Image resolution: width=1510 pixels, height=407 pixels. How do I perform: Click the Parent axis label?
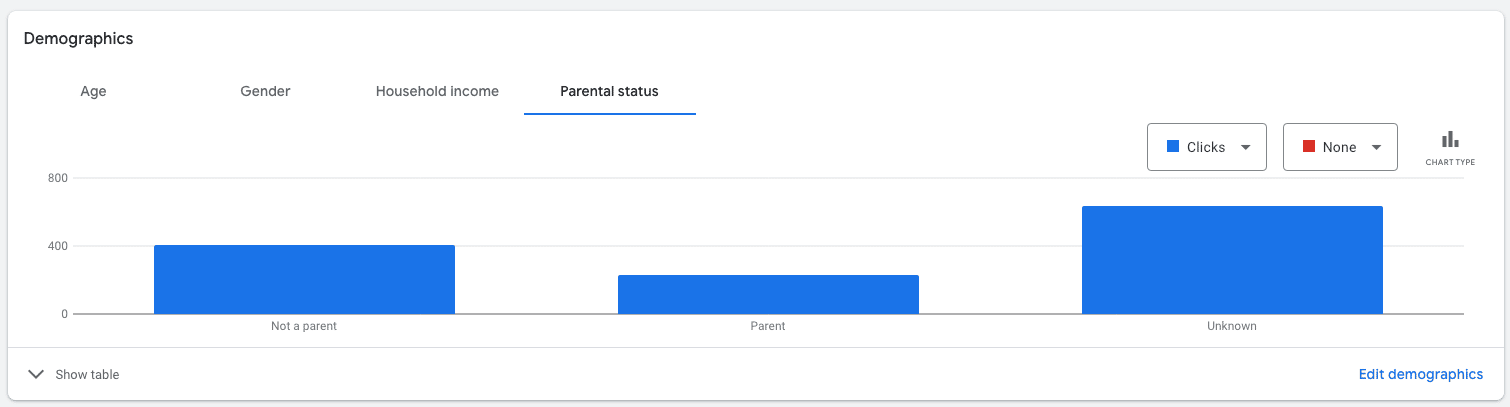[x=768, y=326]
